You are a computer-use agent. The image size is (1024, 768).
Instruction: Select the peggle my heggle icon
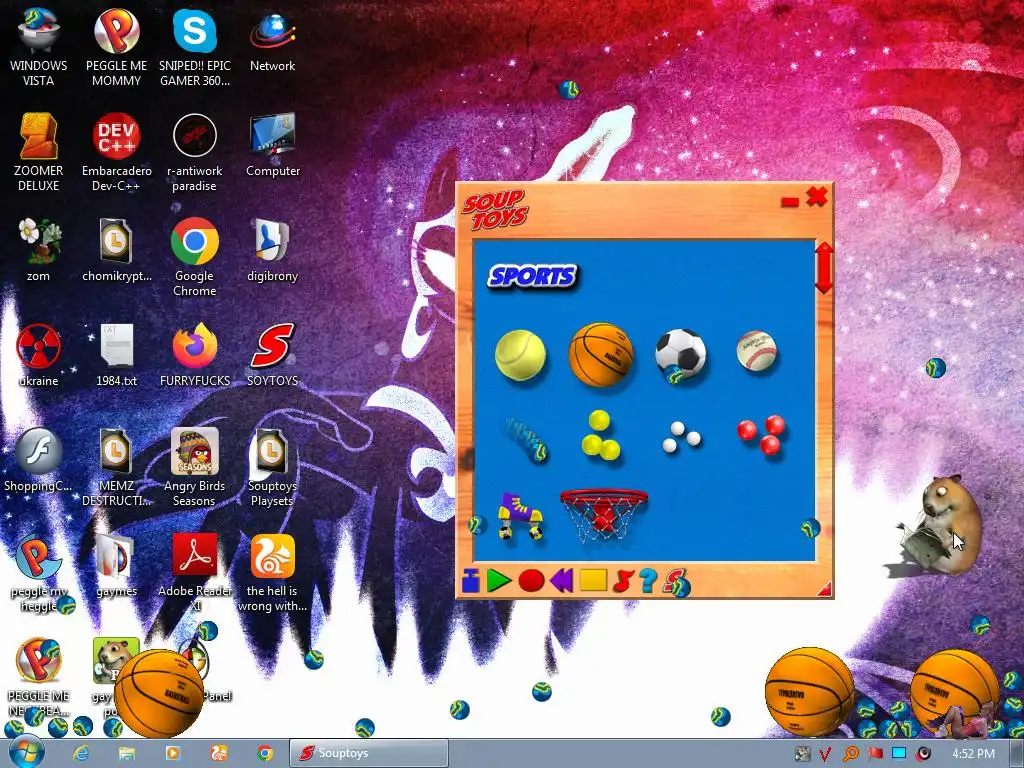39,573
